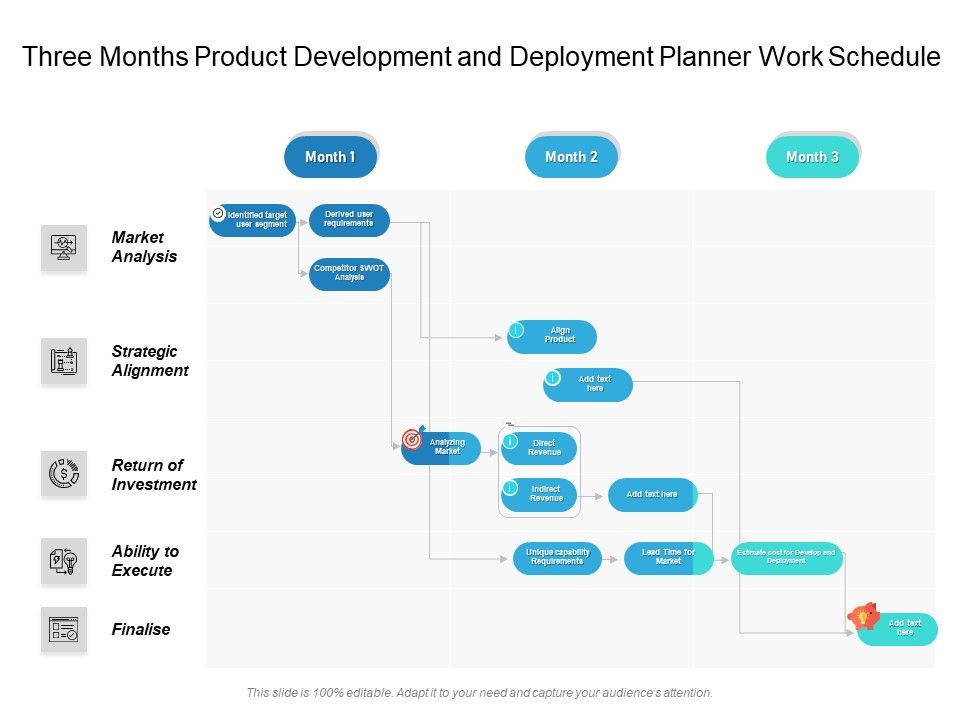Click the Market Analysis row label
This screenshot has height=720, width=960.
[144, 247]
